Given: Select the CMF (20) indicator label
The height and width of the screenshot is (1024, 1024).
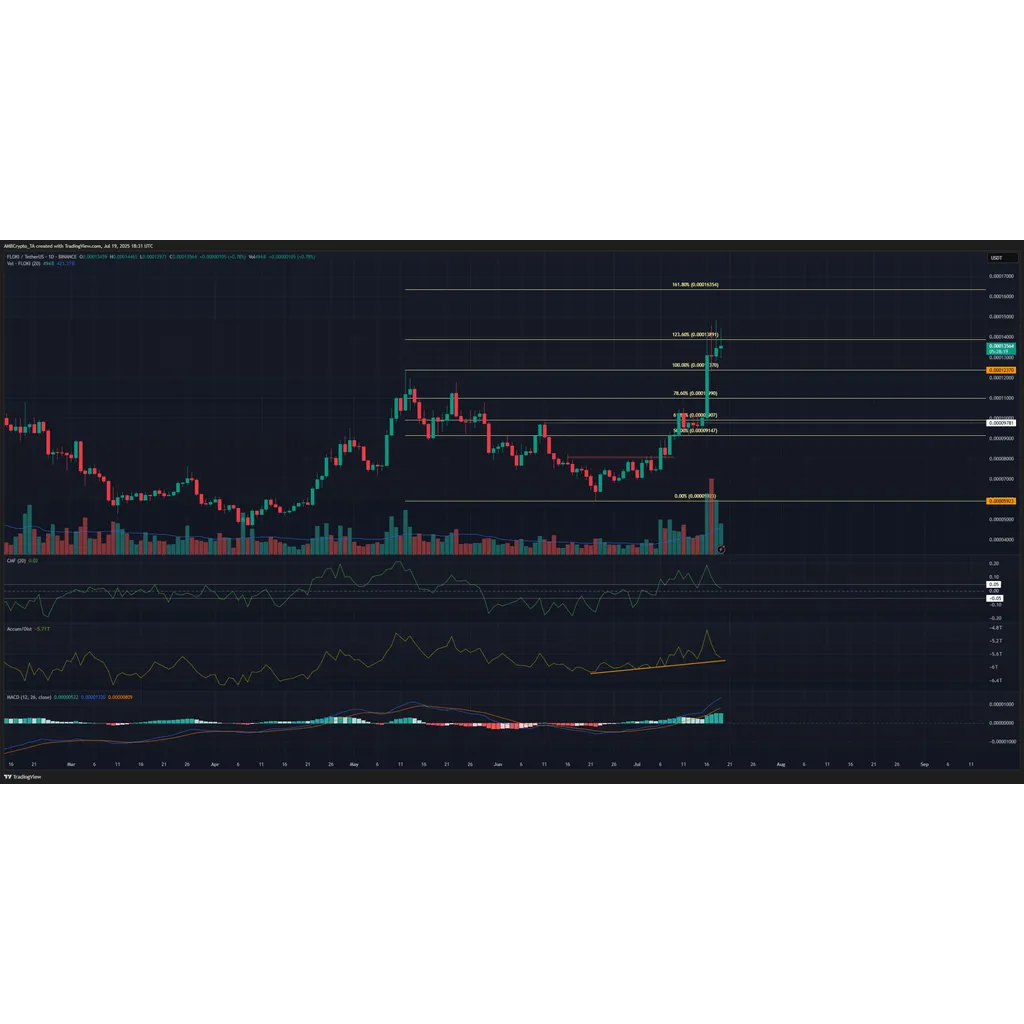Looking at the screenshot, I should [x=16, y=560].
